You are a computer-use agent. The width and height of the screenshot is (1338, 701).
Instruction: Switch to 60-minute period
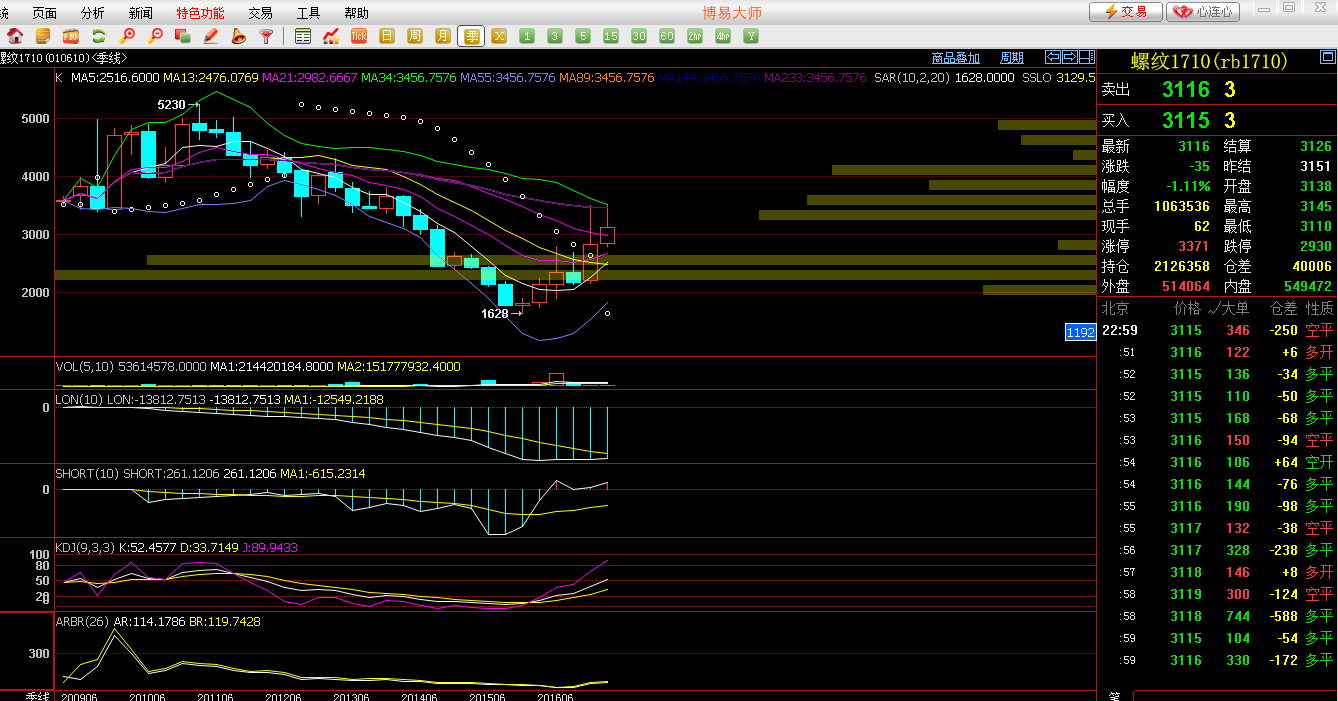[x=667, y=36]
